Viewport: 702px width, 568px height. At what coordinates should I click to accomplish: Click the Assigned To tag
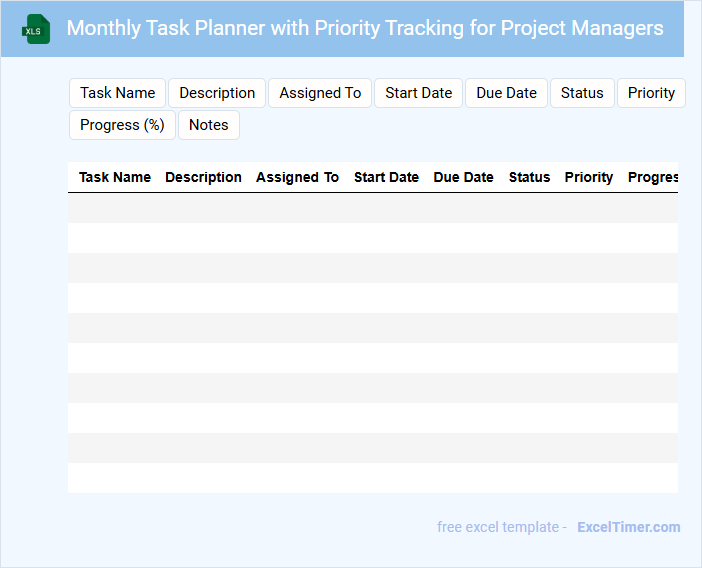click(x=320, y=93)
